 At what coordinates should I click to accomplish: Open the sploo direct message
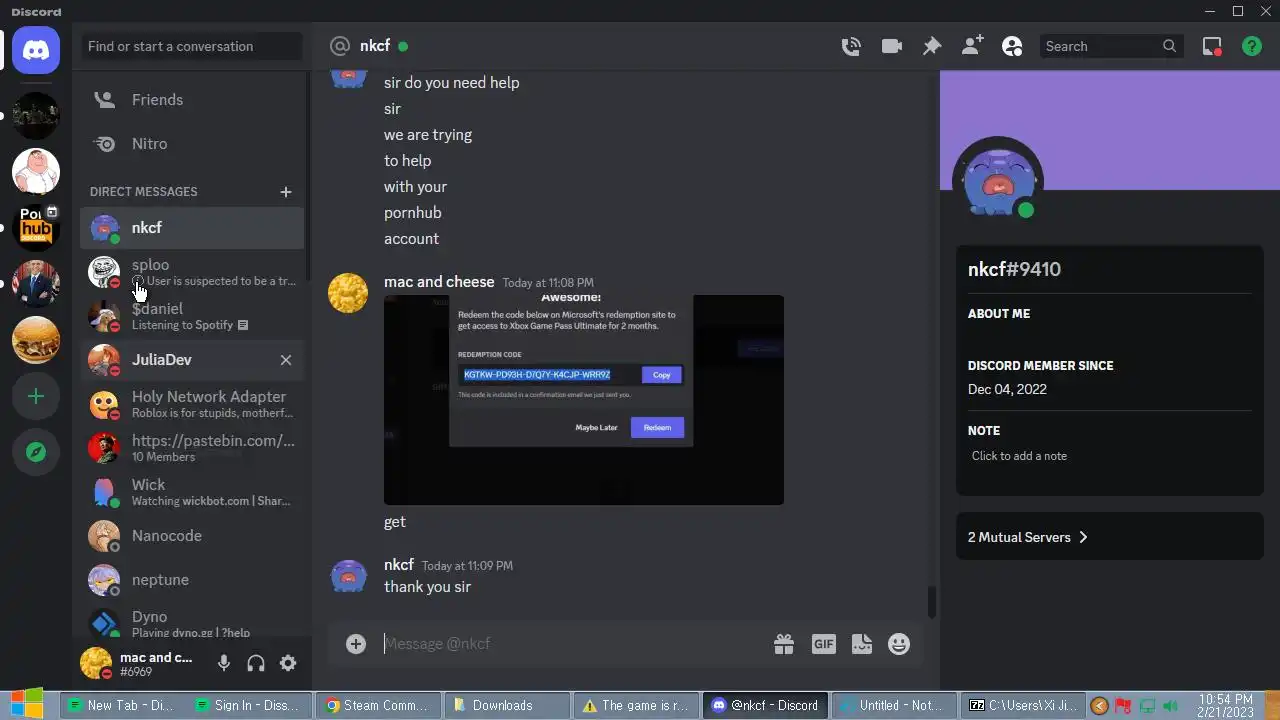(192, 272)
